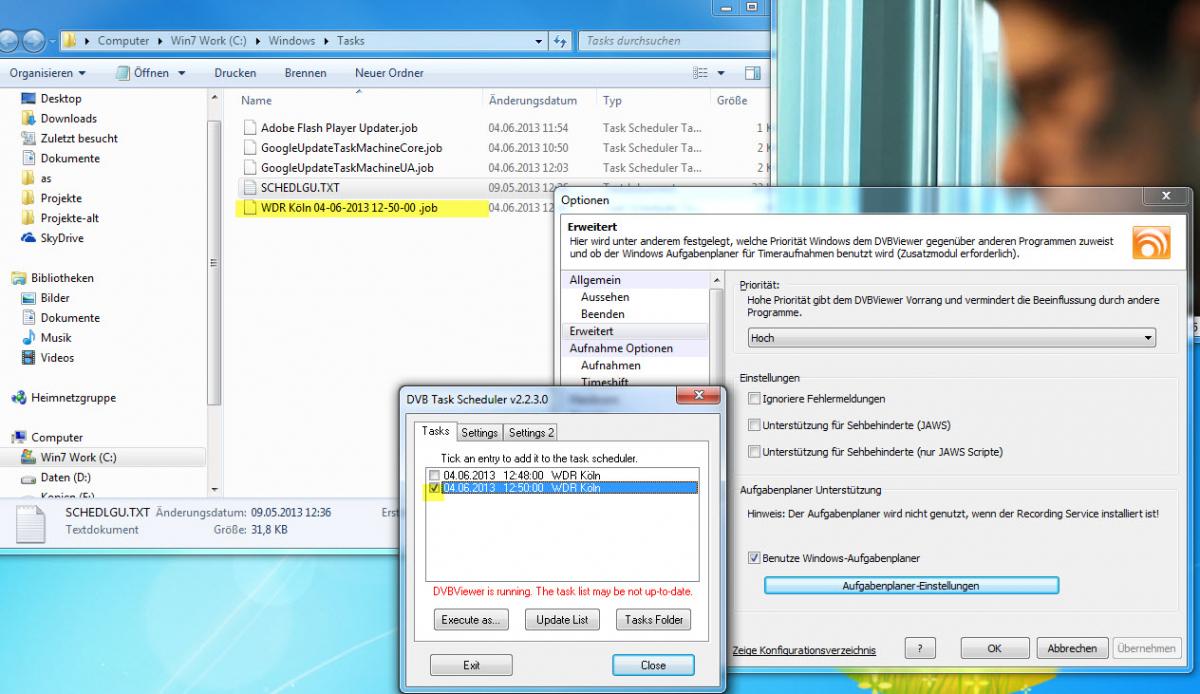The image size is (1200, 694).
Task: Select the WDR Köln 04-06-2013 12-50-00 .job file
Action: point(350,208)
